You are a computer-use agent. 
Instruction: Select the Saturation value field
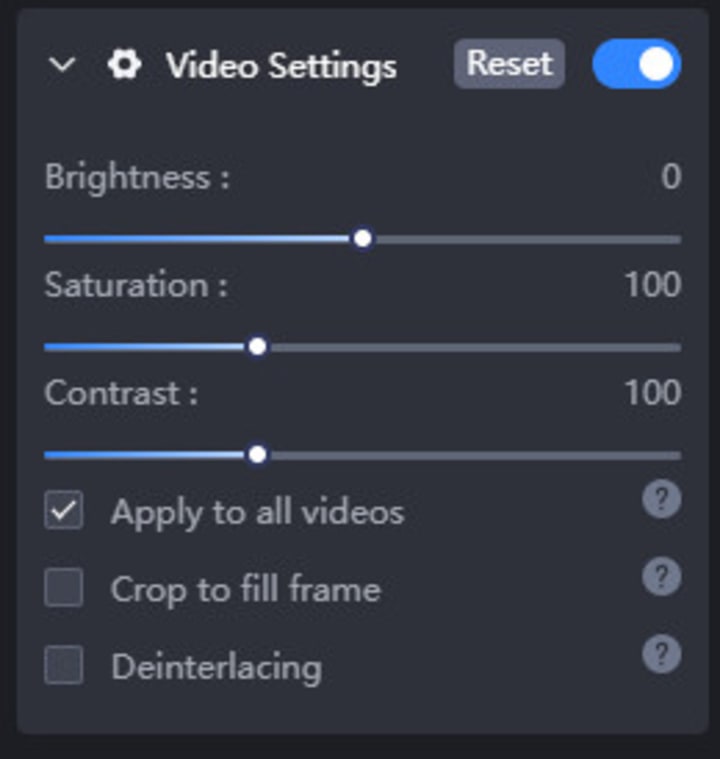[652, 285]
